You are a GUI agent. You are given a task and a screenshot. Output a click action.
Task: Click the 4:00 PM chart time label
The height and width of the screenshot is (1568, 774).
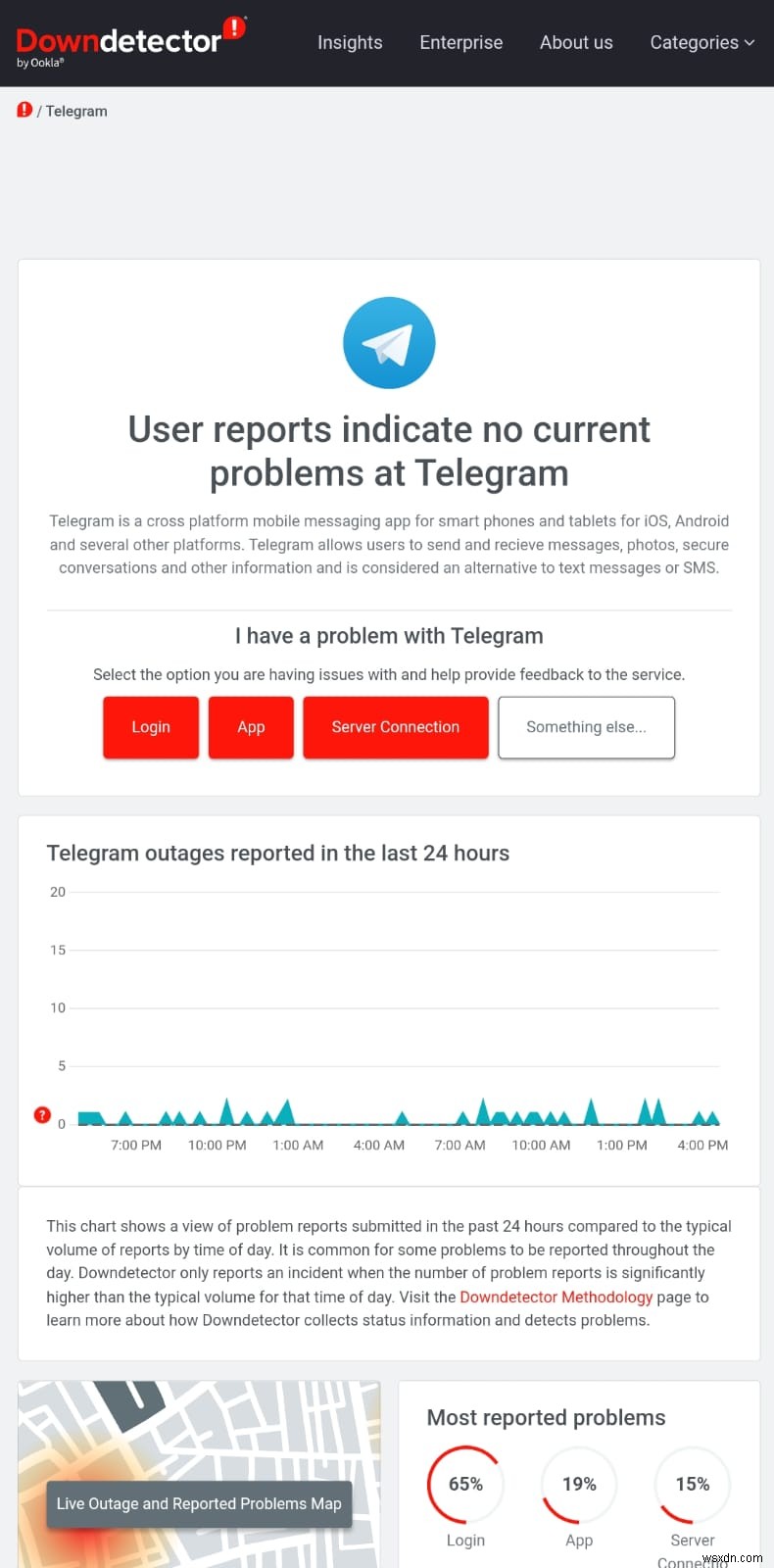[702, 1145]
